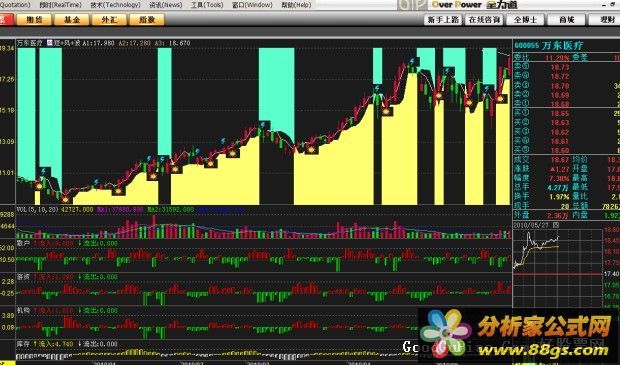Open the 商城 store button
Screen dimensions: 620x365
[x=567, y=19]
